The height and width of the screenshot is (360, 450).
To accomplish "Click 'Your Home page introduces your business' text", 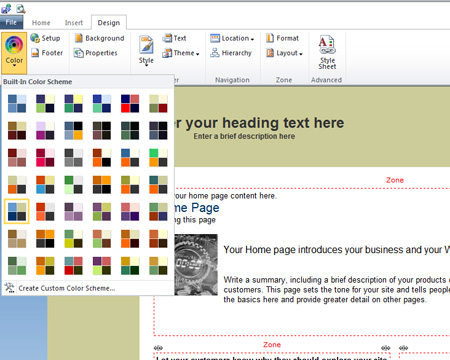I will click(x=337, y=250).
